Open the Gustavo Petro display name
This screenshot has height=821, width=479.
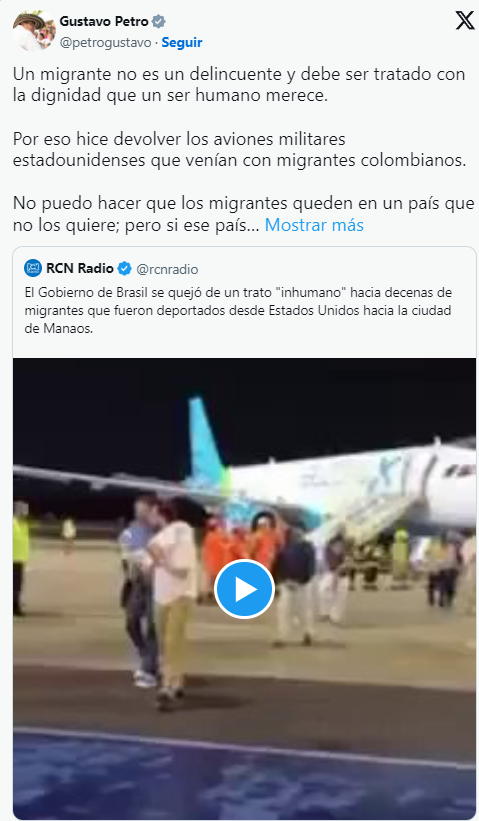click(x=104, y=21)
